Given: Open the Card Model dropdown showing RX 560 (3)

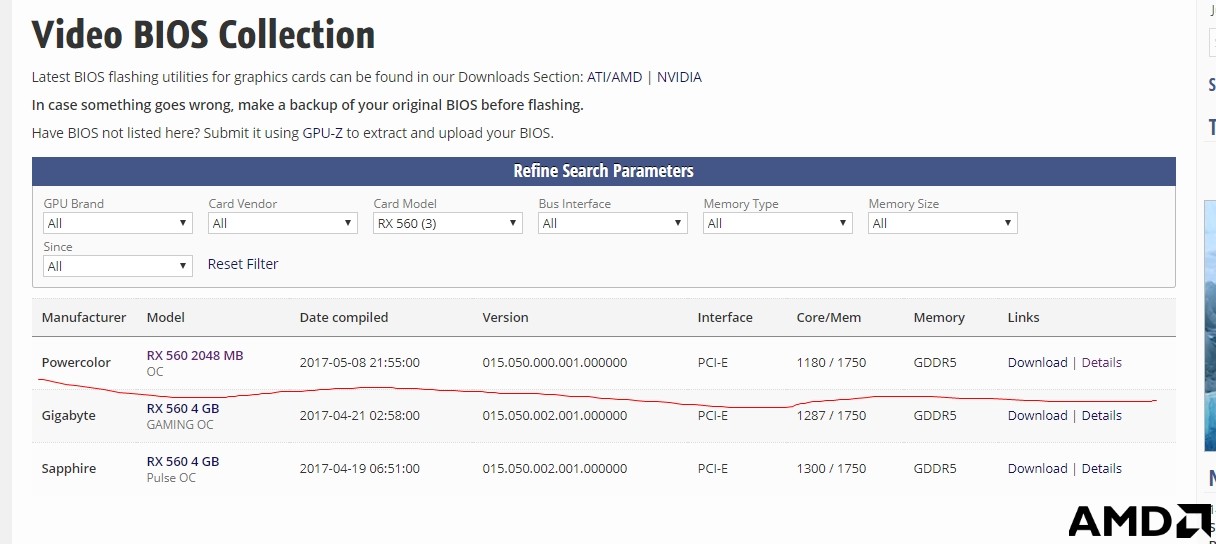Looking at the screenshot, I should click(448, 223).
